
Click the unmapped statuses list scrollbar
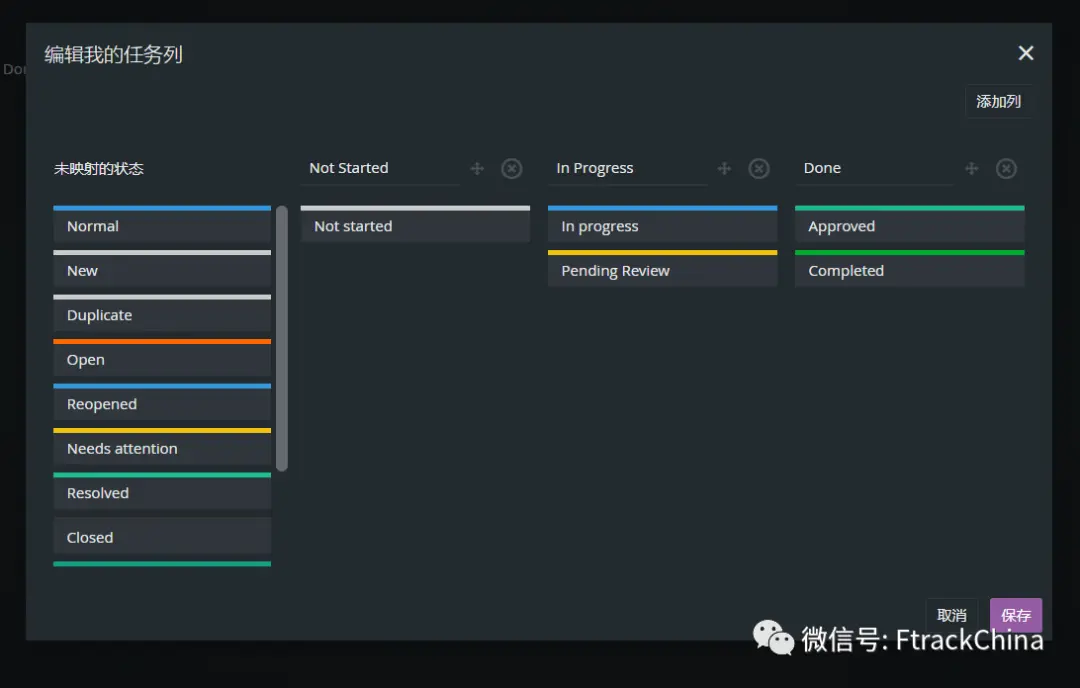pos(282,338)
